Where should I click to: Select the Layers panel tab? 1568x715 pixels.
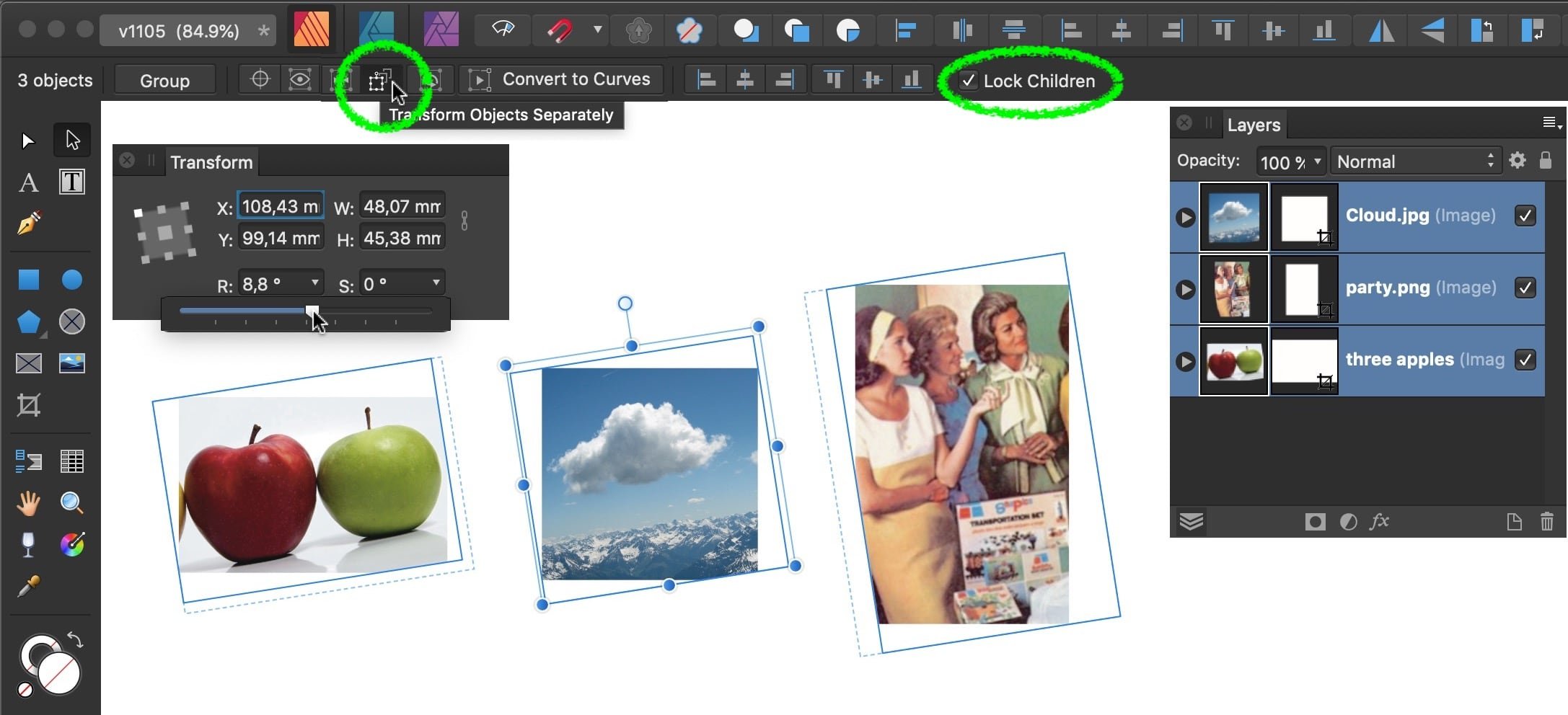[x=1254, y=125]
